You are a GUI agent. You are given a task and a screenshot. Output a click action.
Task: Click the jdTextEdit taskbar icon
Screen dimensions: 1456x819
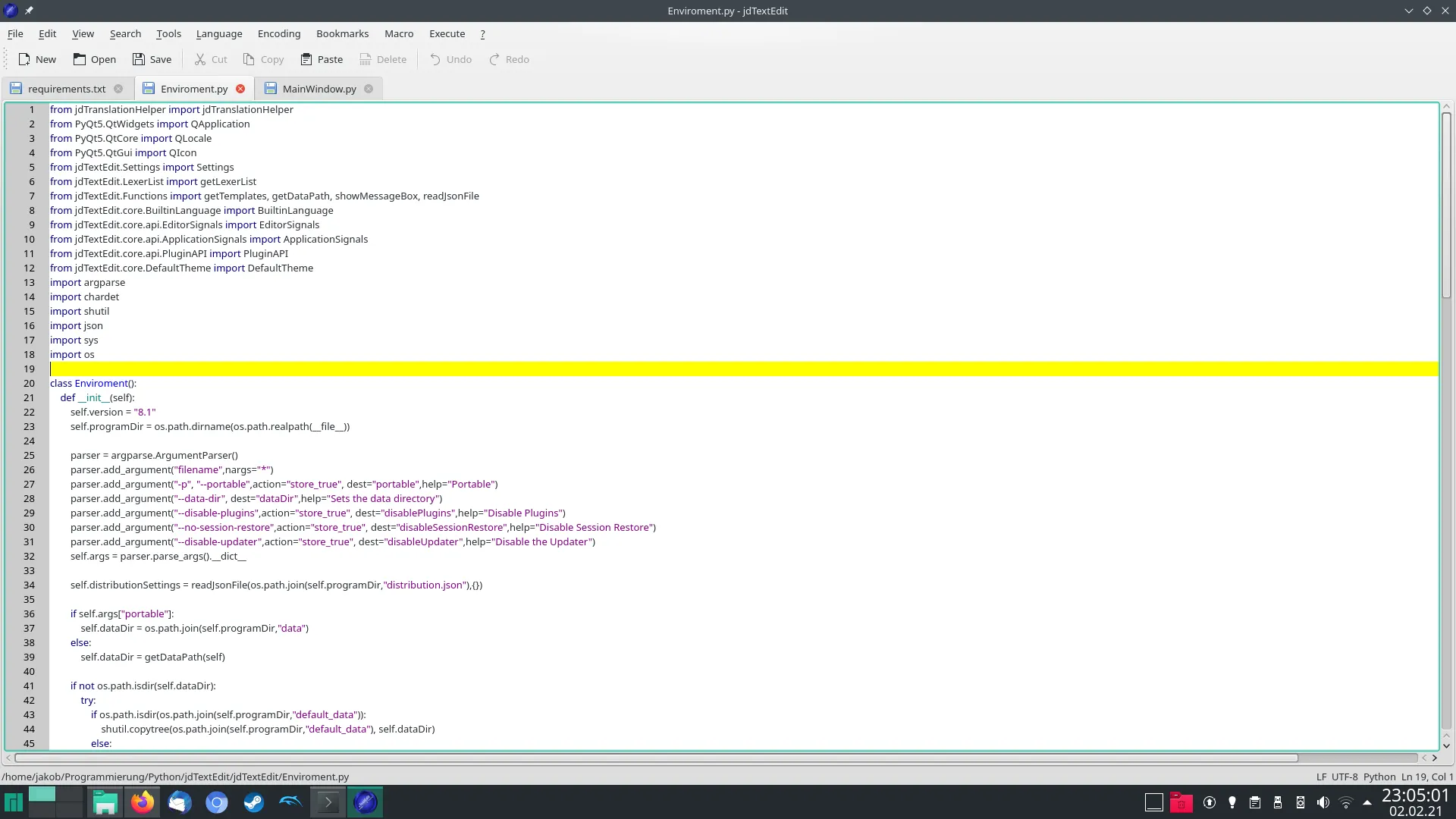pos(365,802)
